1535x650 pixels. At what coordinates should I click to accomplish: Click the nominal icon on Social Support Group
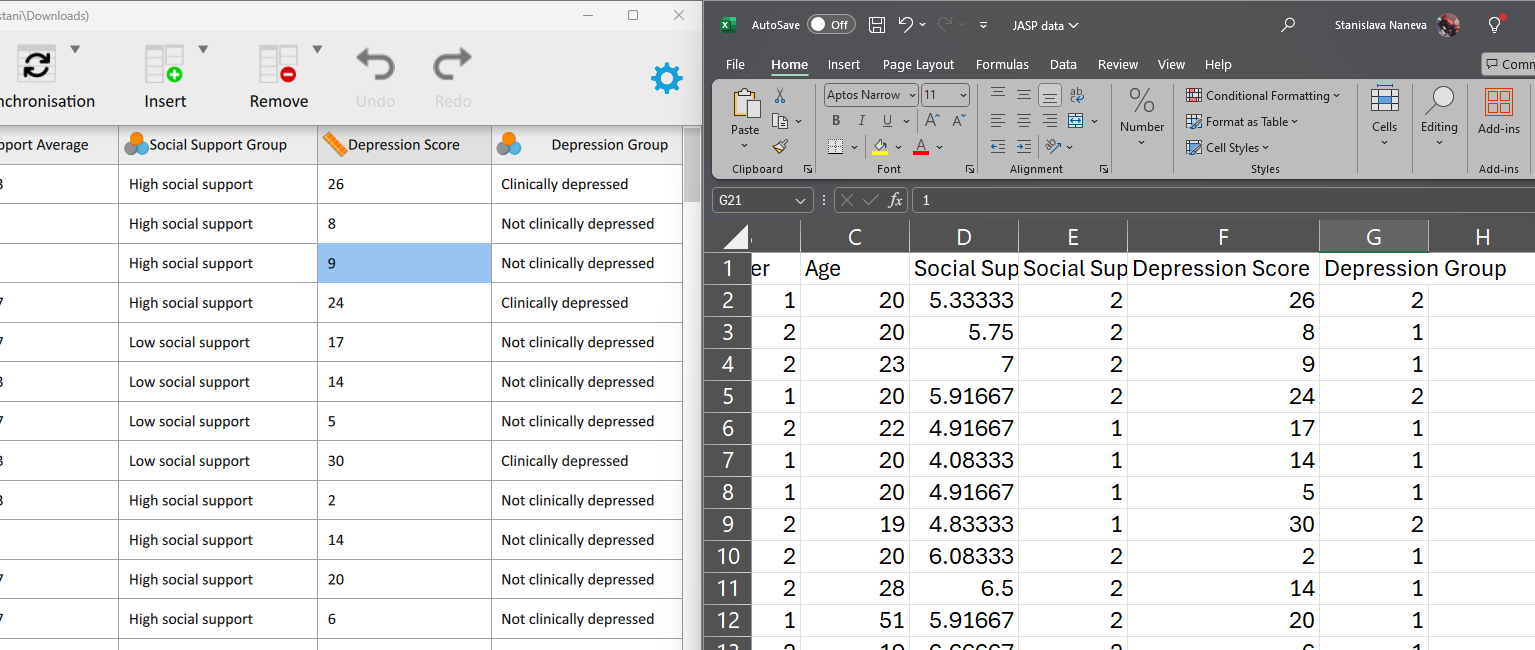click(x=136, y=145)
